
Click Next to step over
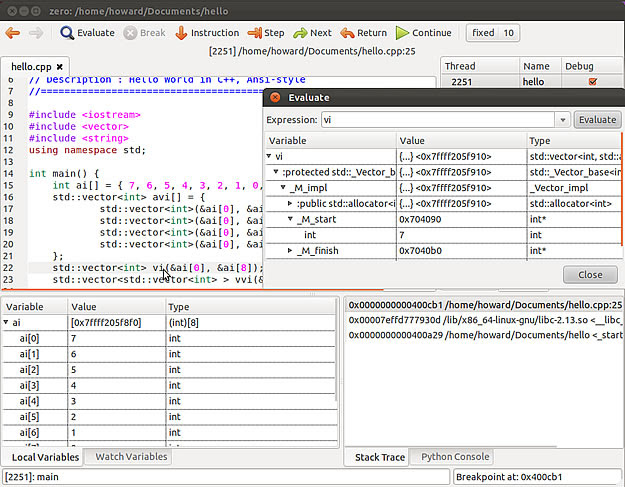coord(312,33)
